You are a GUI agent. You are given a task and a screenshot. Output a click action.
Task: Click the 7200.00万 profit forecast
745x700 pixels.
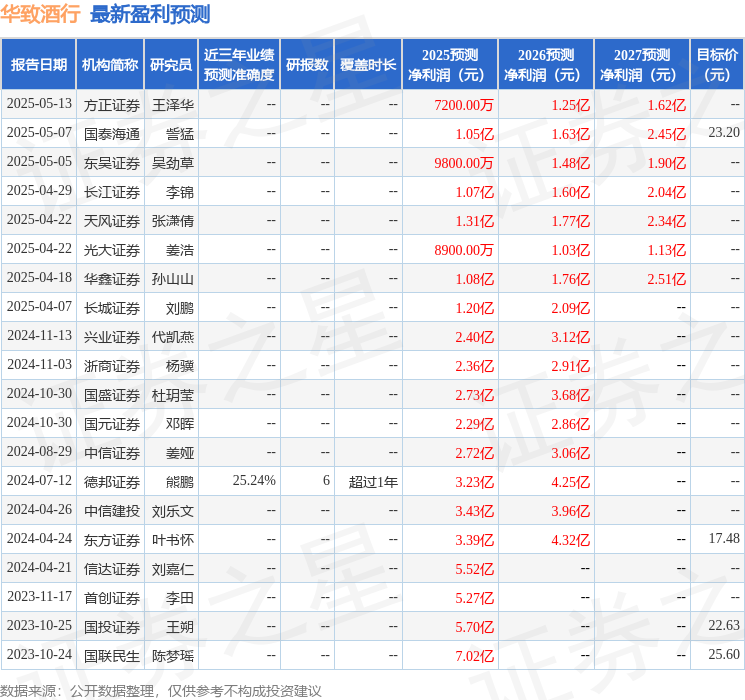463,105
